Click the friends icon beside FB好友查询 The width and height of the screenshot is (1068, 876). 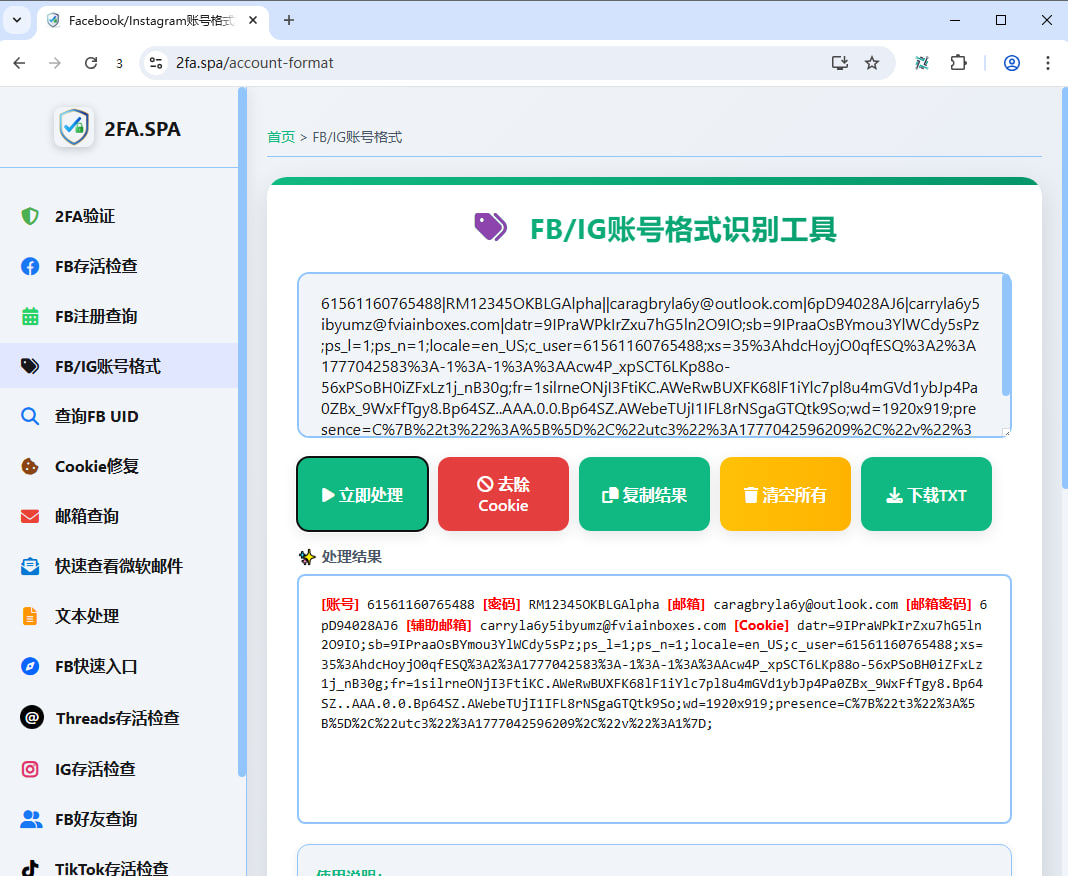[x=31, y=819]
